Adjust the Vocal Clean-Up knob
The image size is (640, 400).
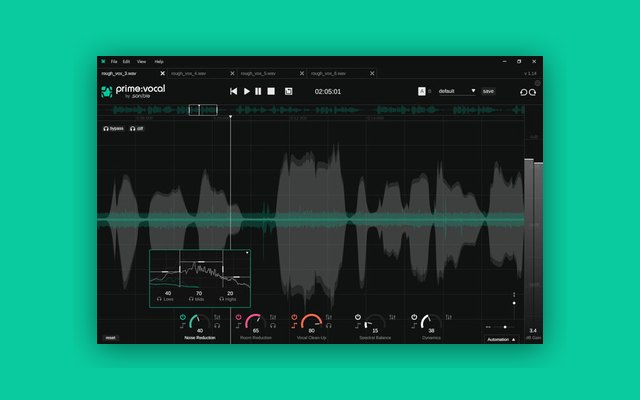(311, 321)
